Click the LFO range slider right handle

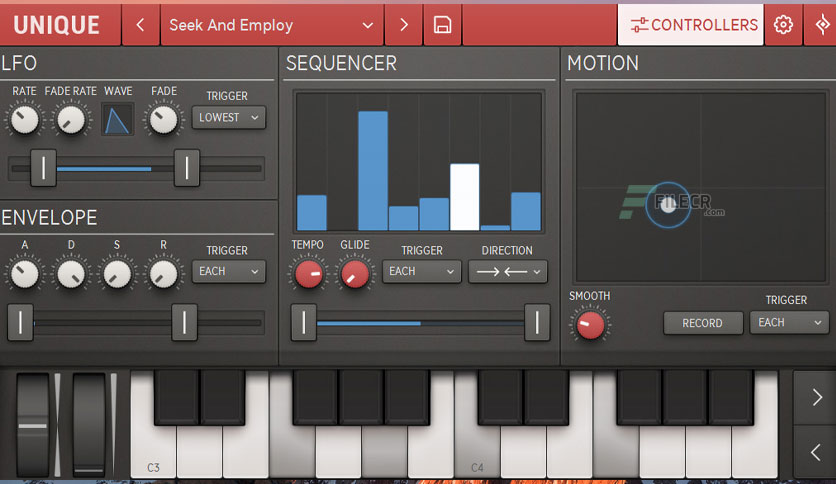coord(187,168)
